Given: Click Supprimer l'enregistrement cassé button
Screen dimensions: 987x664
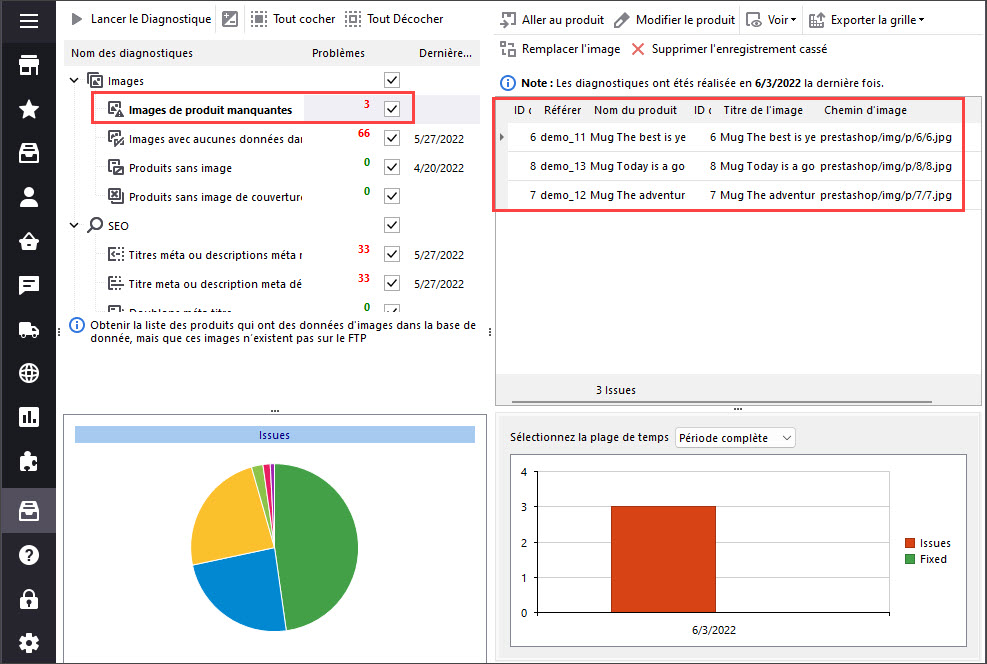Looking at the screenshot, I should pyautogui.click(x=730, y=49).
